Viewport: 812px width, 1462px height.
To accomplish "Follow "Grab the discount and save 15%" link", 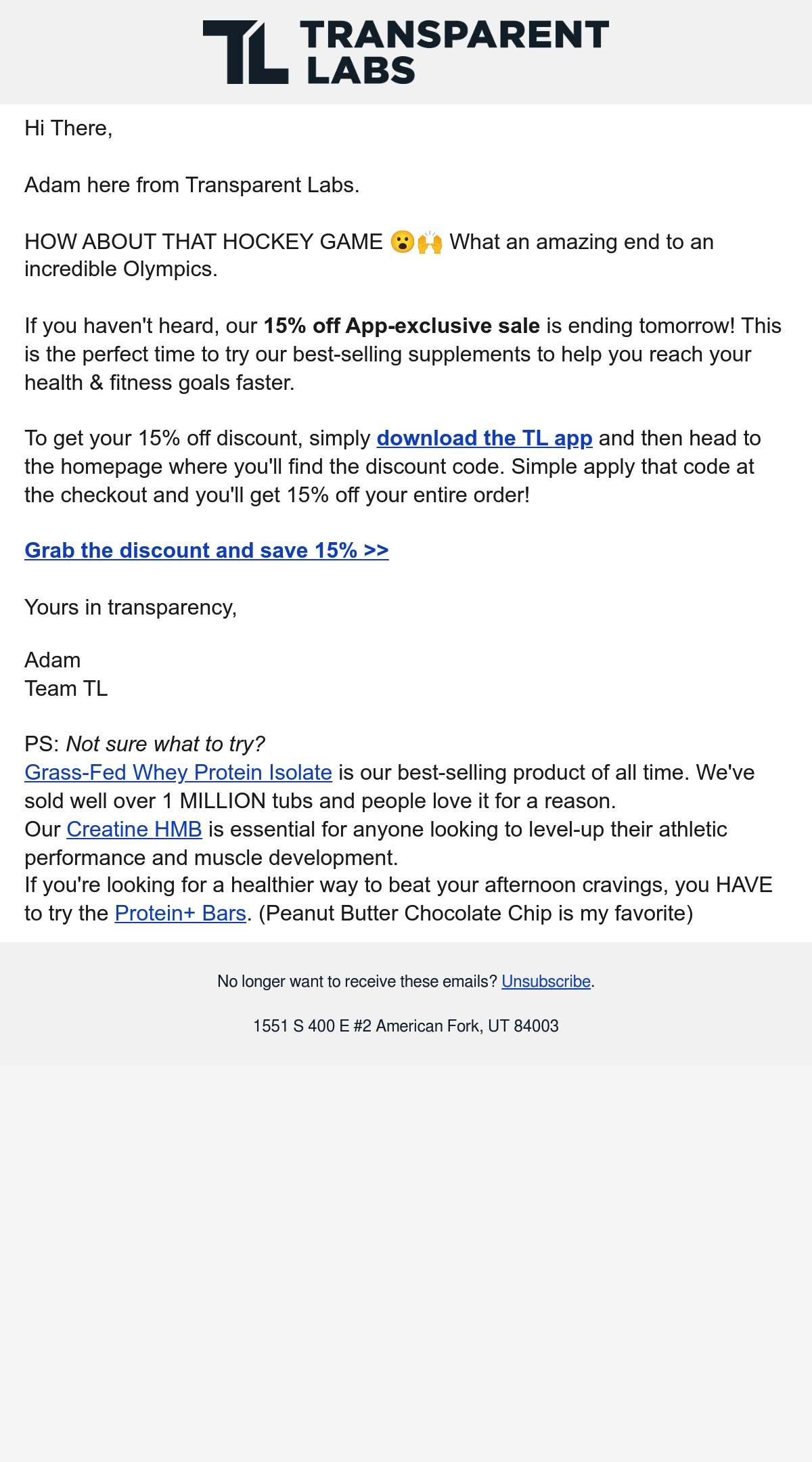I will pos(206,550).
